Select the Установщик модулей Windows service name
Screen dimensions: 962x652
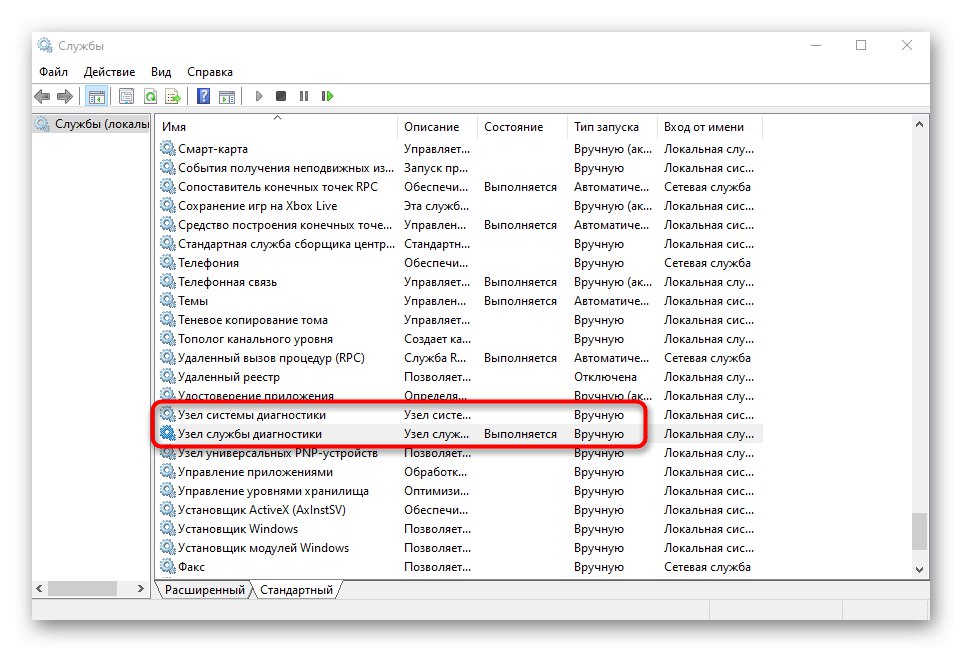pyautogui.click(x=263, y=548)
